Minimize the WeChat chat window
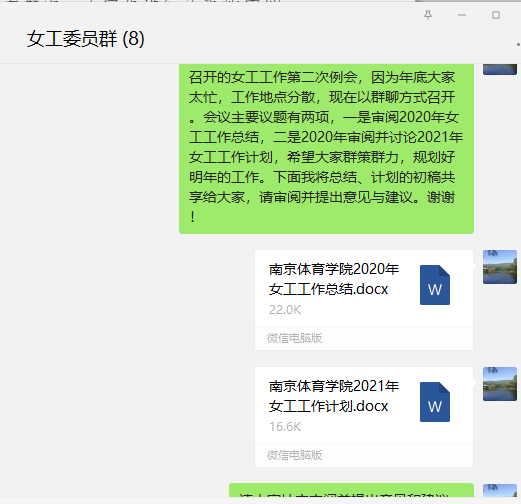 [462, 15]
